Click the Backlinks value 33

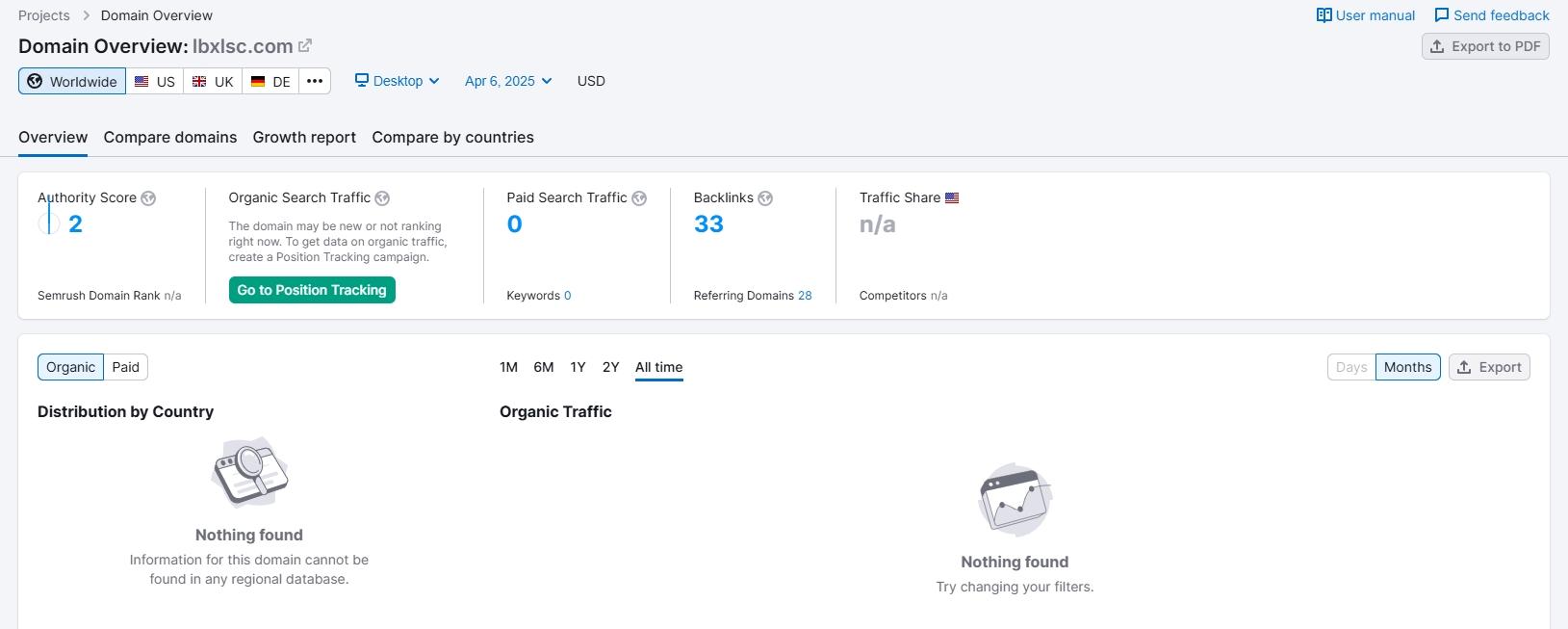tap(708, 223)
